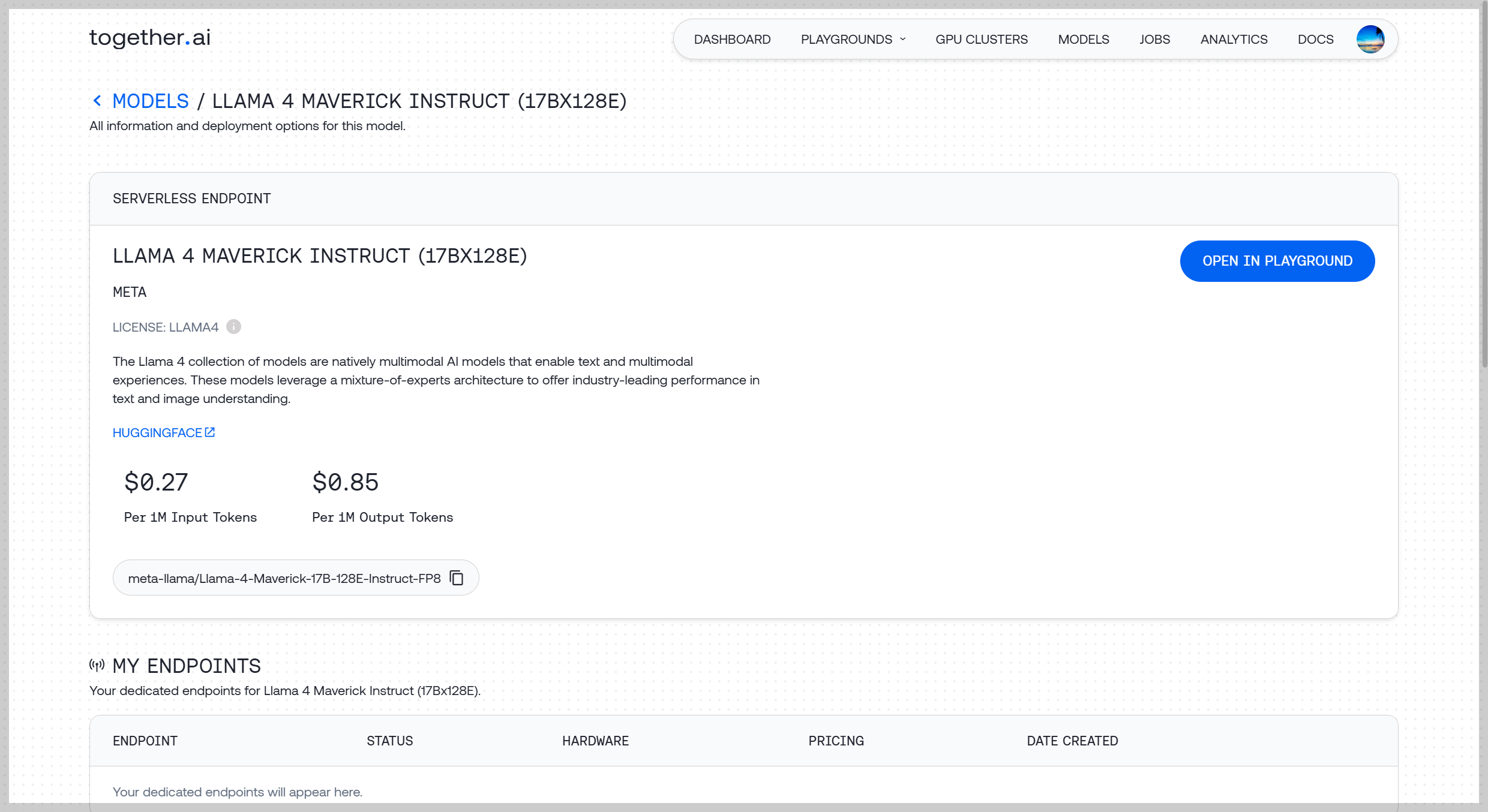The image size is (1488, 812).
Task: Go to the DASHBOARD nav item
Action: coord(732,39)
